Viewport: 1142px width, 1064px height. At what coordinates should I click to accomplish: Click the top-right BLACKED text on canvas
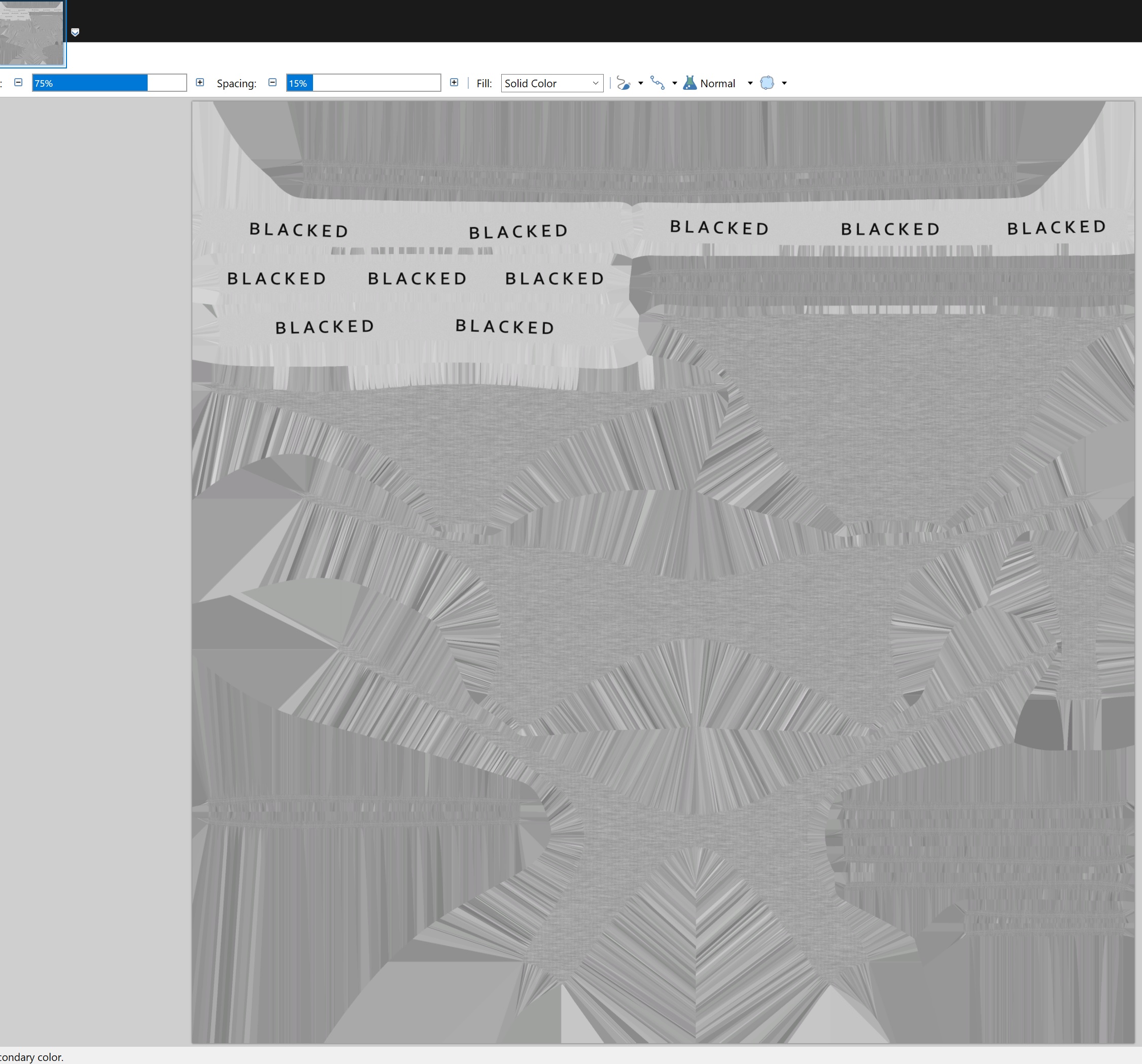pyautogui.click(x=1056, y=228)
